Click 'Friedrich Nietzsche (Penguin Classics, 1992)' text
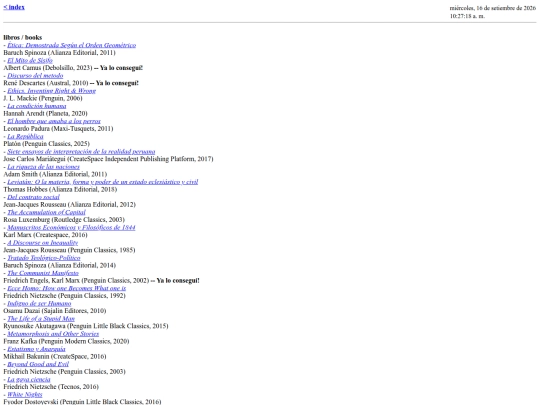540x405 pixels. [x=64, y=295]
